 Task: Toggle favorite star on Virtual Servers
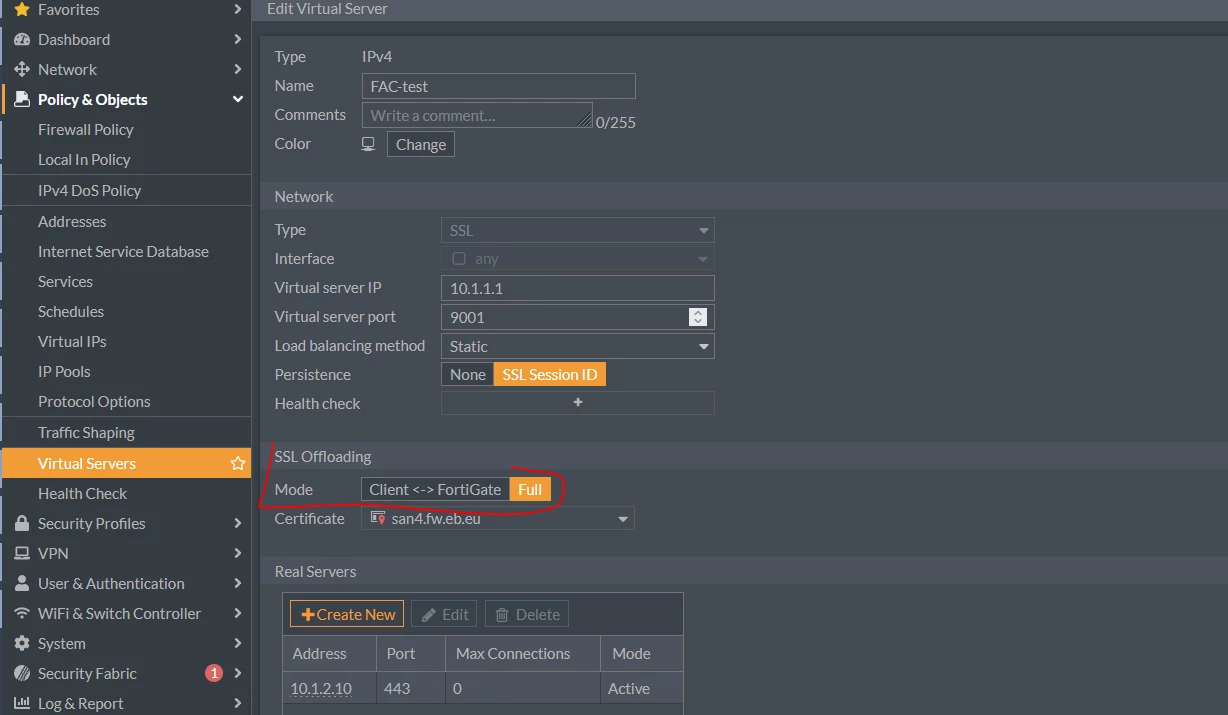[x=238, y=464]
